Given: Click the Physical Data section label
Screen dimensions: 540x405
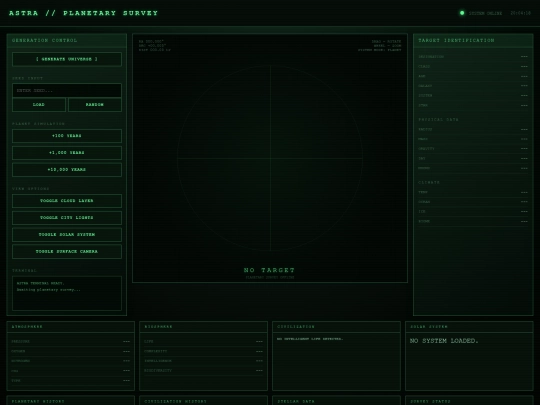Looking at the screenshot, I should coord(438,120).
